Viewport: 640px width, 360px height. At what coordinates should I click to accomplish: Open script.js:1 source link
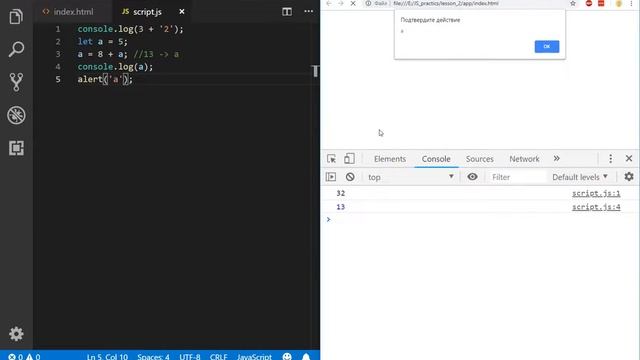pyautogui.click(x=596, y=193)
